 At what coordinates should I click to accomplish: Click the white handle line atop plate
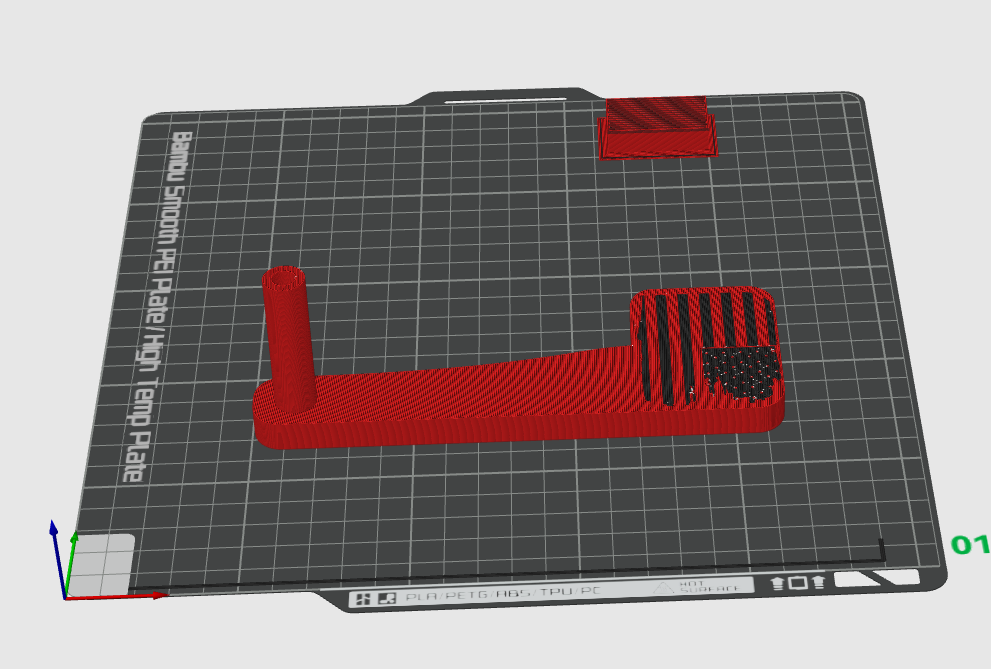[505, 100]
